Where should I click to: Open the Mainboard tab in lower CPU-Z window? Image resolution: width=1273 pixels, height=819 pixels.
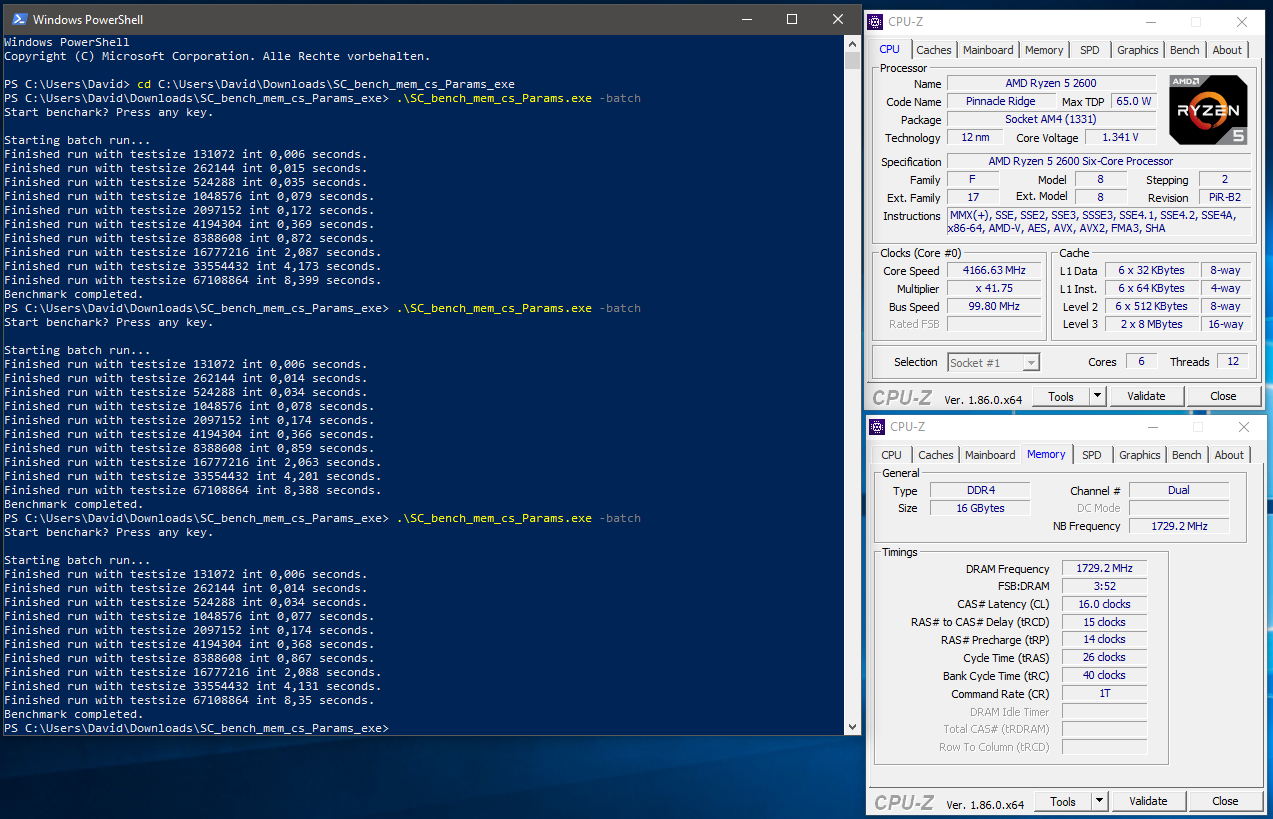coord(990,455)
